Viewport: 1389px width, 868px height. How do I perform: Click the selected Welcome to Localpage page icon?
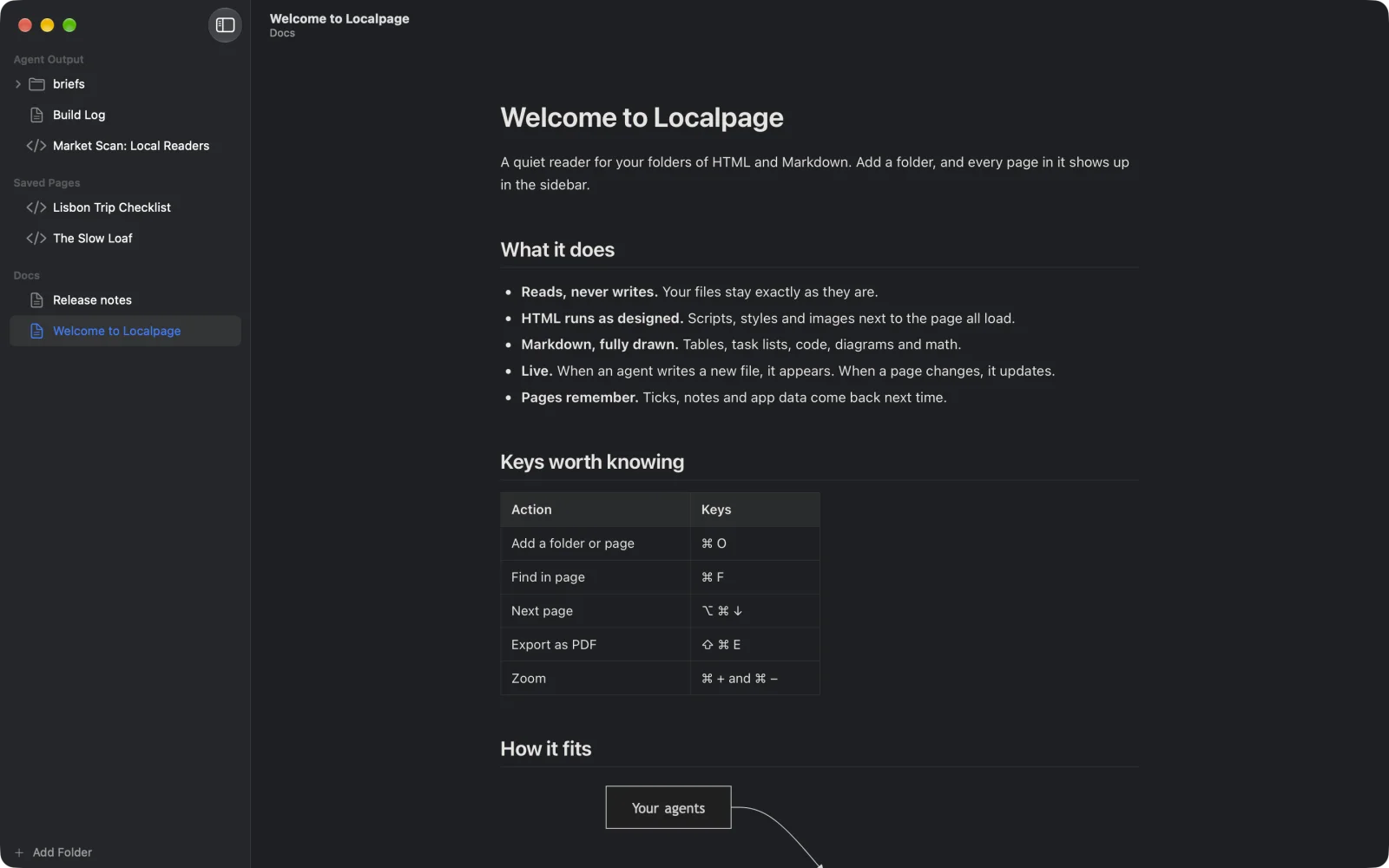(36, 331)
